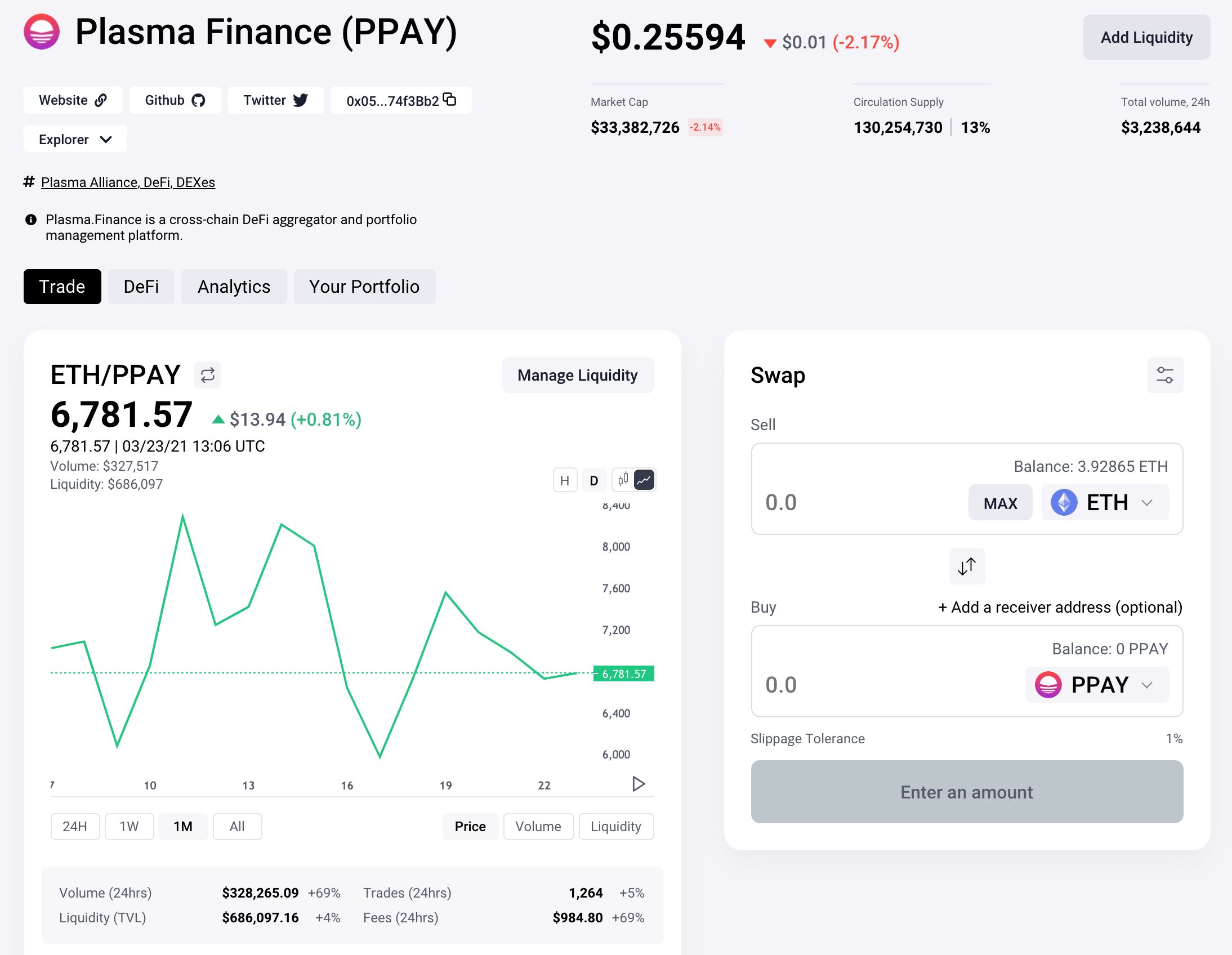Switch to candlestick chart view icon
The height and width of the screenshot is (955, 1232).
pyautogui.click(x=623, y=480)
